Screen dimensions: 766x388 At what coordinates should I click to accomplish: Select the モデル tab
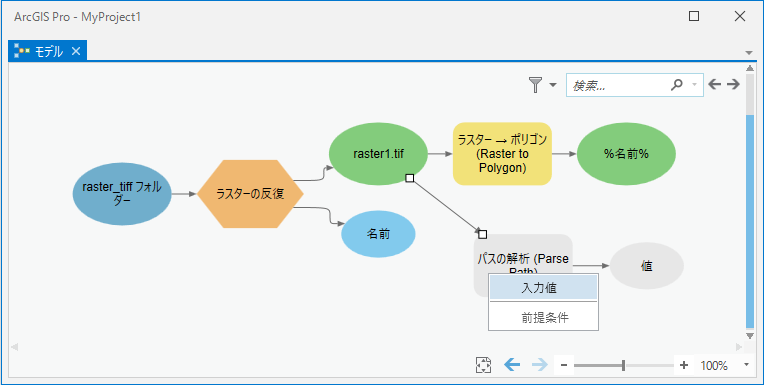pyautogui.click(x=48, y=51)
